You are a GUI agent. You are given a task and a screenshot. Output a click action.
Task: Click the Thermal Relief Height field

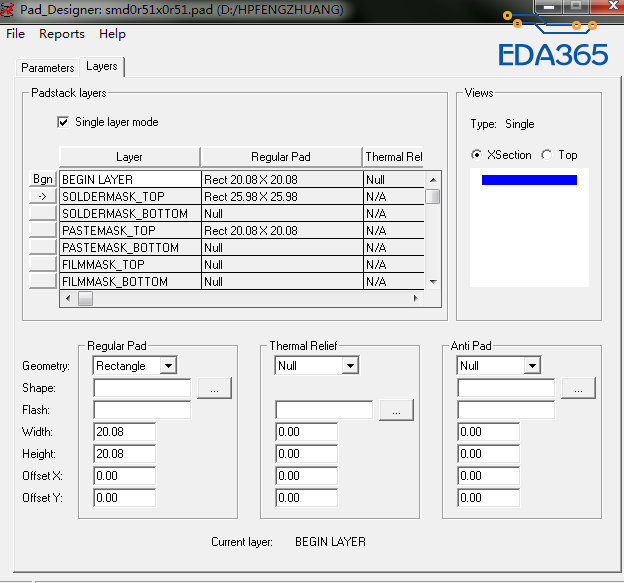306,454
